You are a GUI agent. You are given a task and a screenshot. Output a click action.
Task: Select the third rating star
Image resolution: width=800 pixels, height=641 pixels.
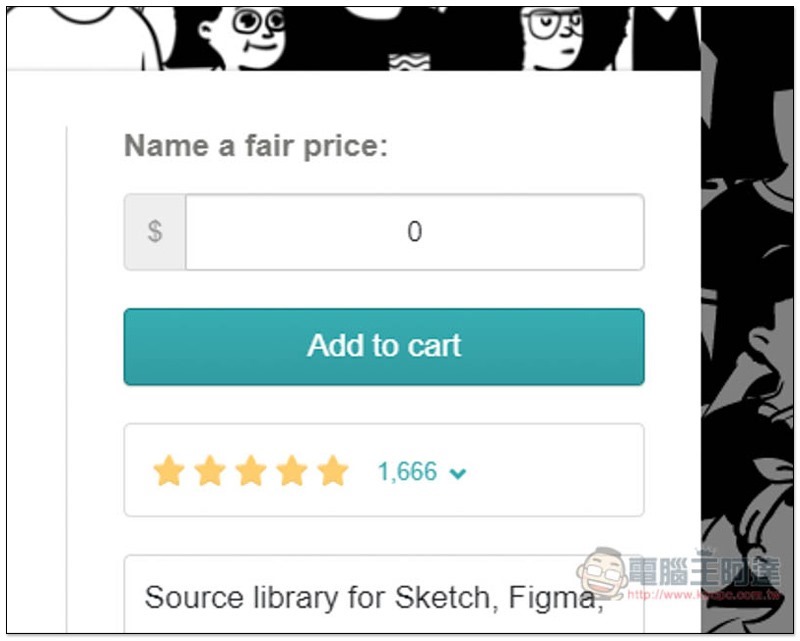[x=251, y=471]
